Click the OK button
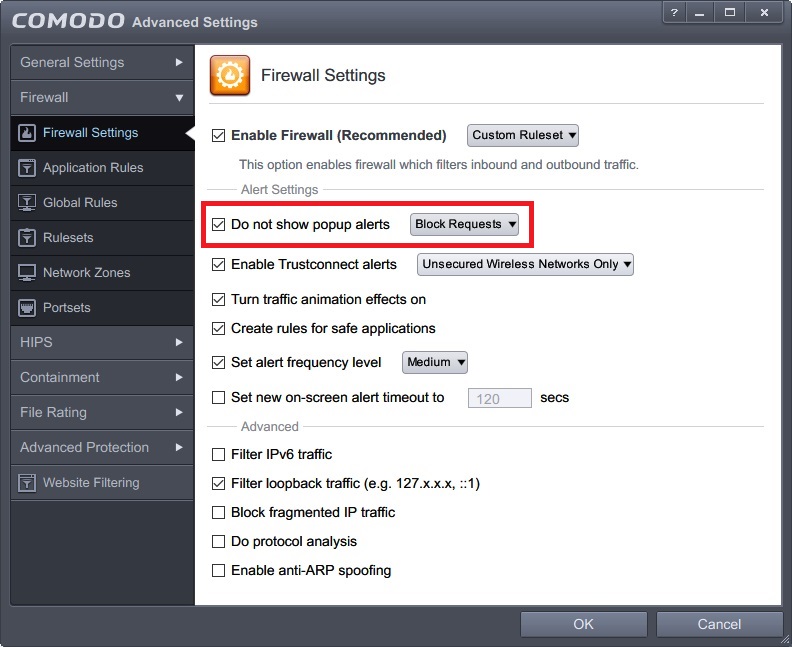 [583, 624]
